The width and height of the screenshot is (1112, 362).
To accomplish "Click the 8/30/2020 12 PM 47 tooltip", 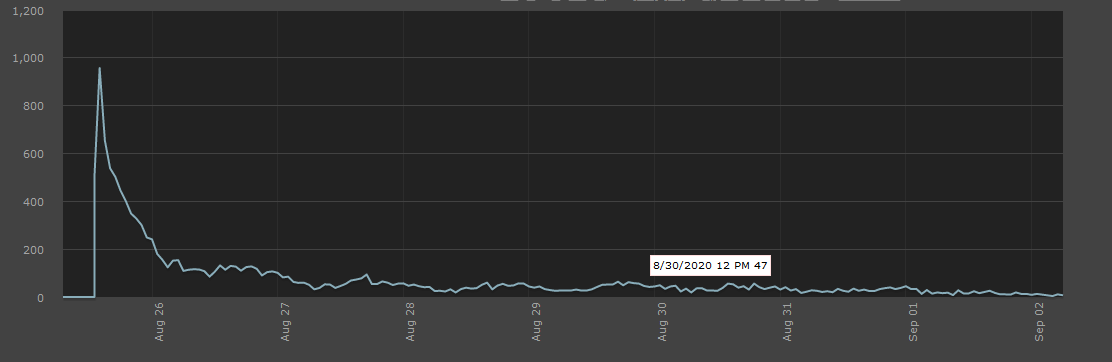I will (x=711, y=265).
